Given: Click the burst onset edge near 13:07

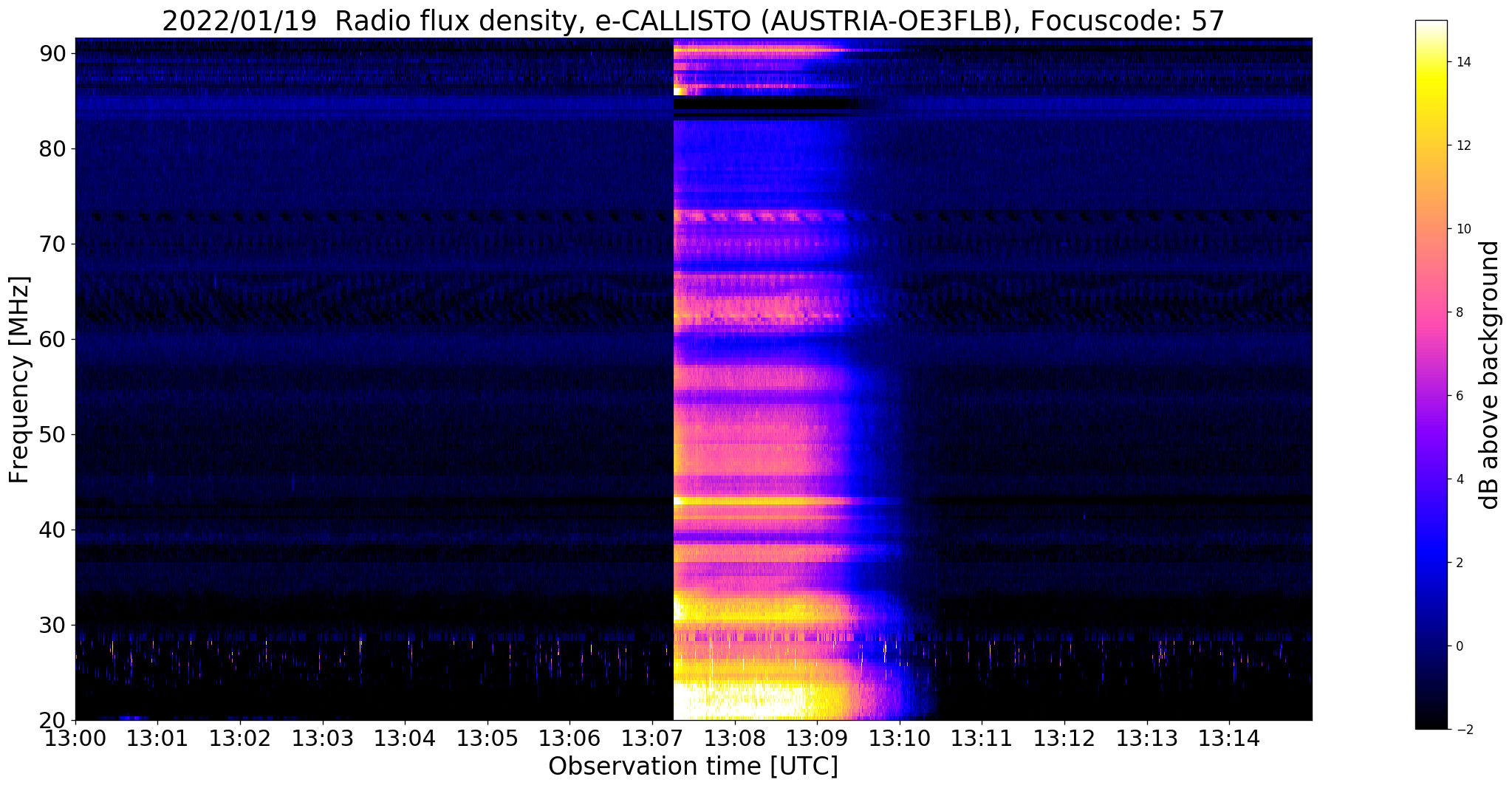Looking at the screenshot, I should (674, 379).
